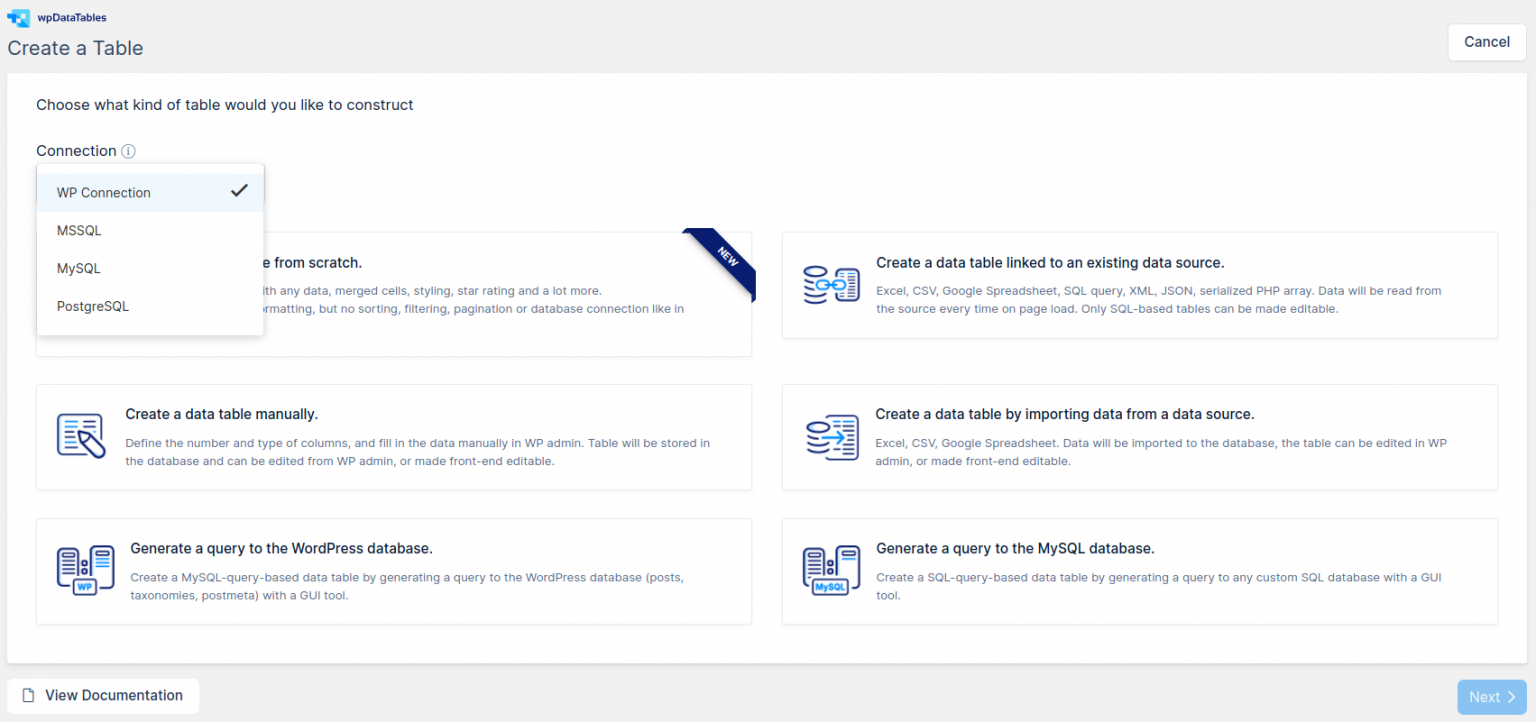The height and width of the screenshot is (722, 1536).
Task: Select the data table linked to existing source option
Action: coord(1139,285)
